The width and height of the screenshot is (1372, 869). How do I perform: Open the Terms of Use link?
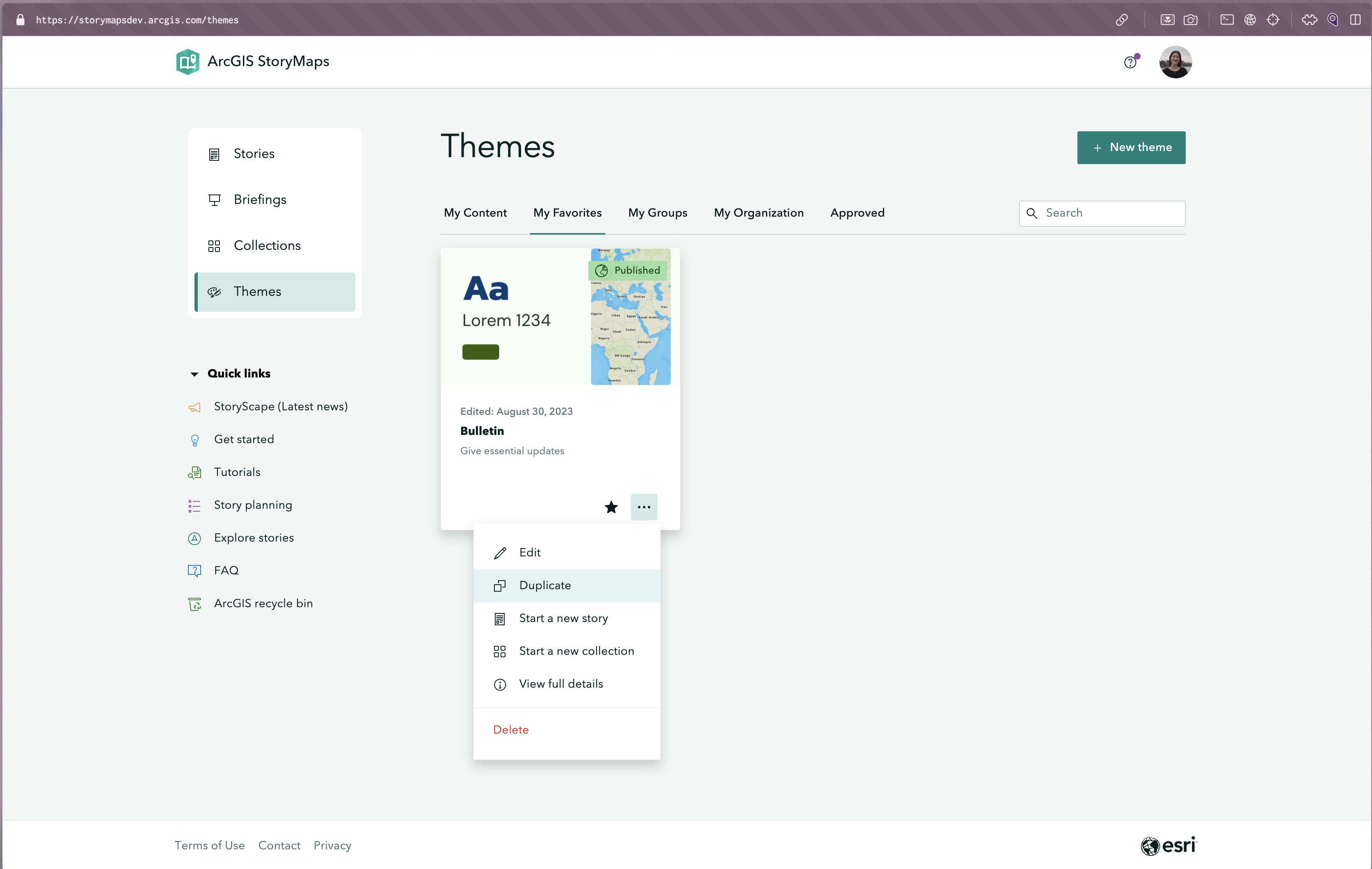tap(209, 846)
